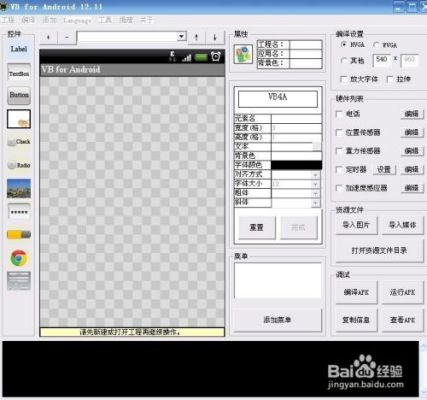Click the empty 菜单 list box
Screen dimensions: 427x400
[x=278, y=280]
